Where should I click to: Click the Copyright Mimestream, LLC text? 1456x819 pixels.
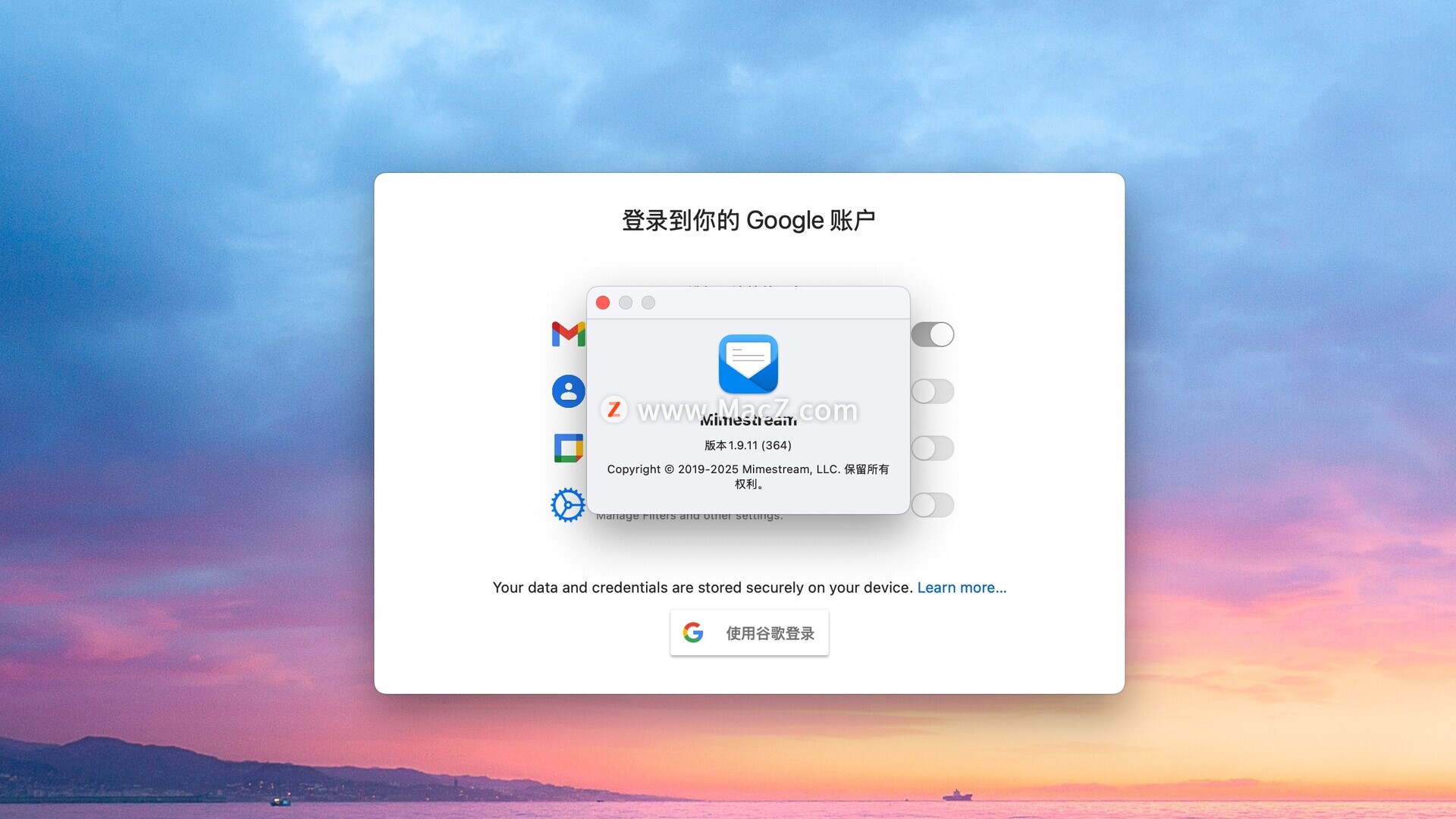(x=748, y=469)
